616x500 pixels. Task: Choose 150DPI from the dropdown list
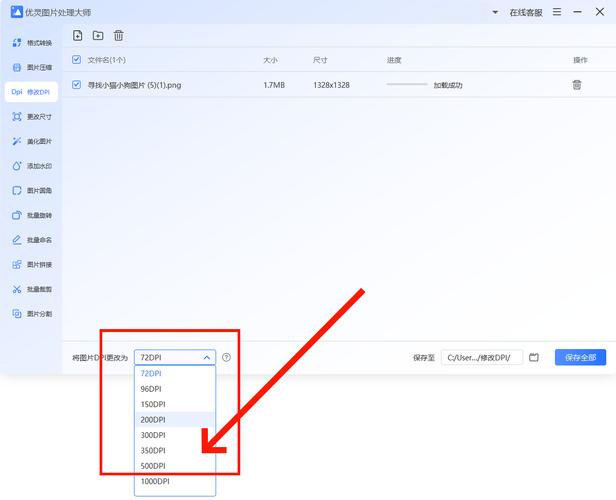[175, 404]
